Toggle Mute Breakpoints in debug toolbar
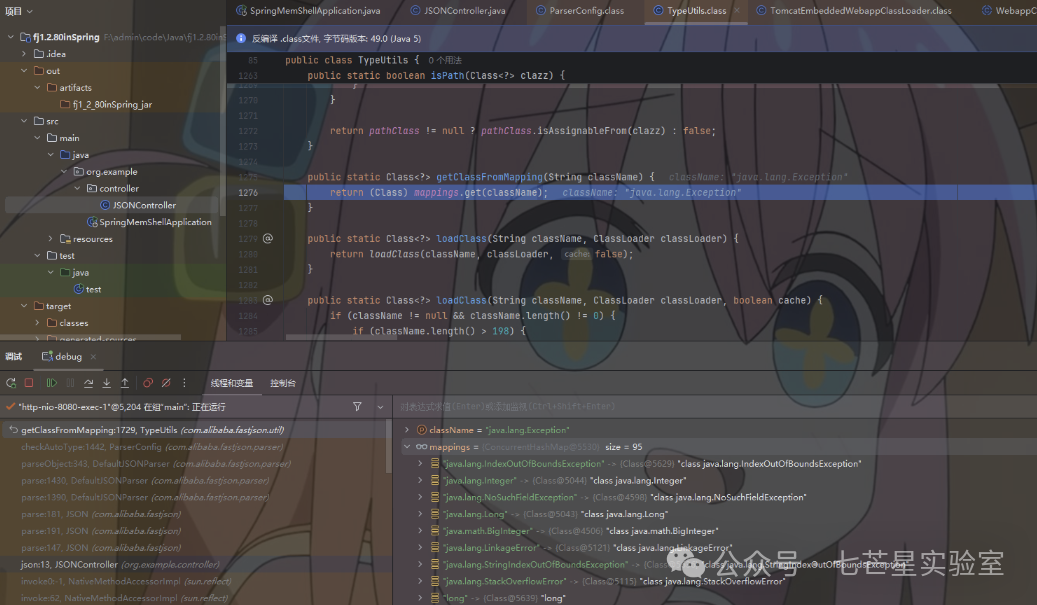The image size is (1037, 605). point(165,383)
